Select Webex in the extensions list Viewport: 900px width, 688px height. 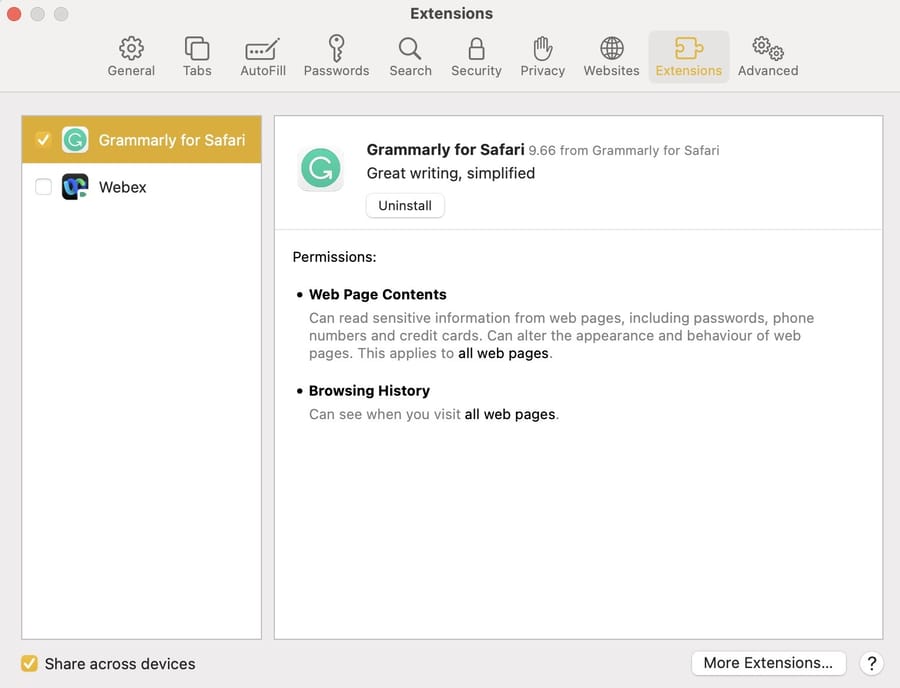pos(142,187)
